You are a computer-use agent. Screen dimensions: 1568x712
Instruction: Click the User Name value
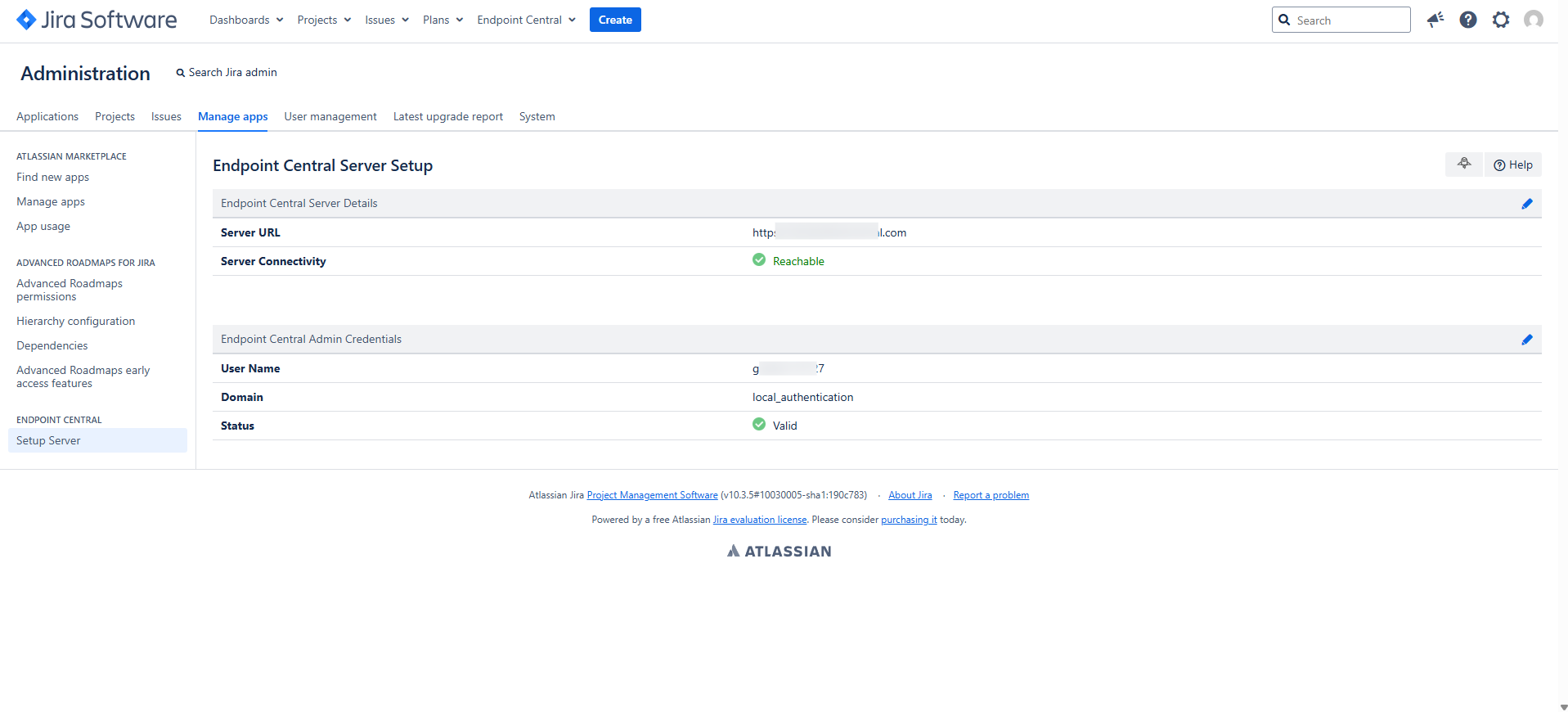(788, 368)
